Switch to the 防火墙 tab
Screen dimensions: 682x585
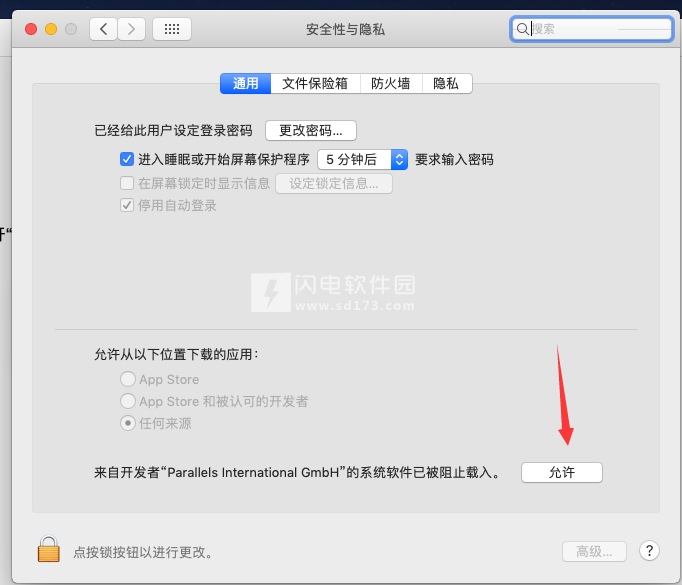390,84
